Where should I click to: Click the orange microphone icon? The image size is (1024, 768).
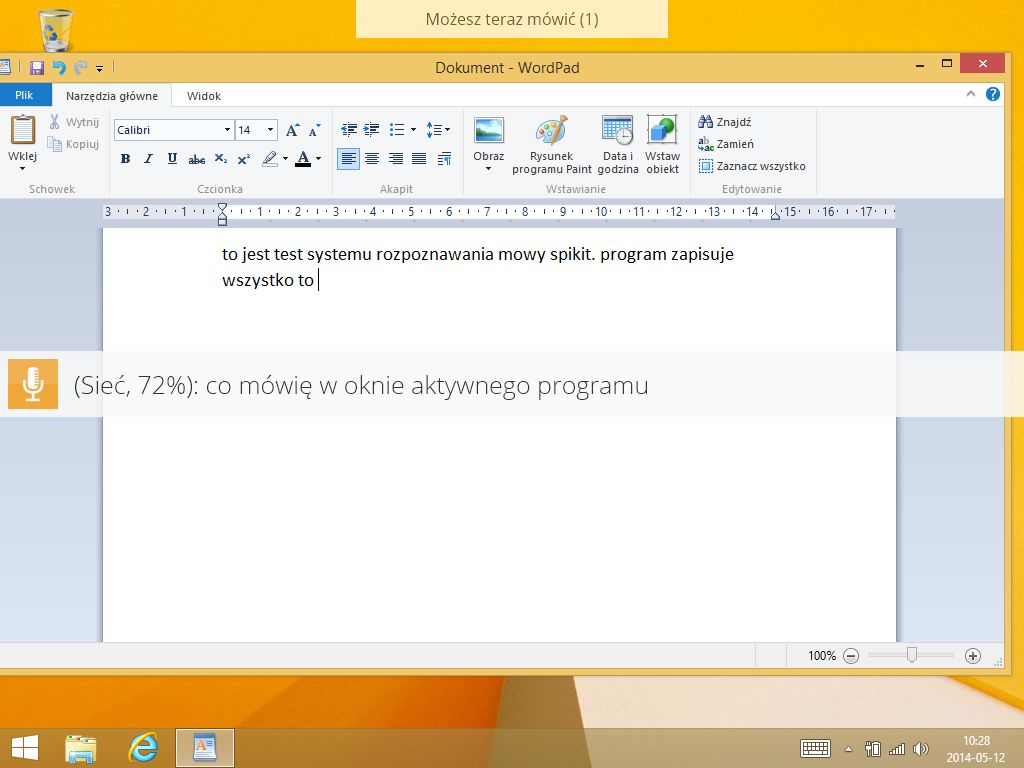click(x=33, y=384)
